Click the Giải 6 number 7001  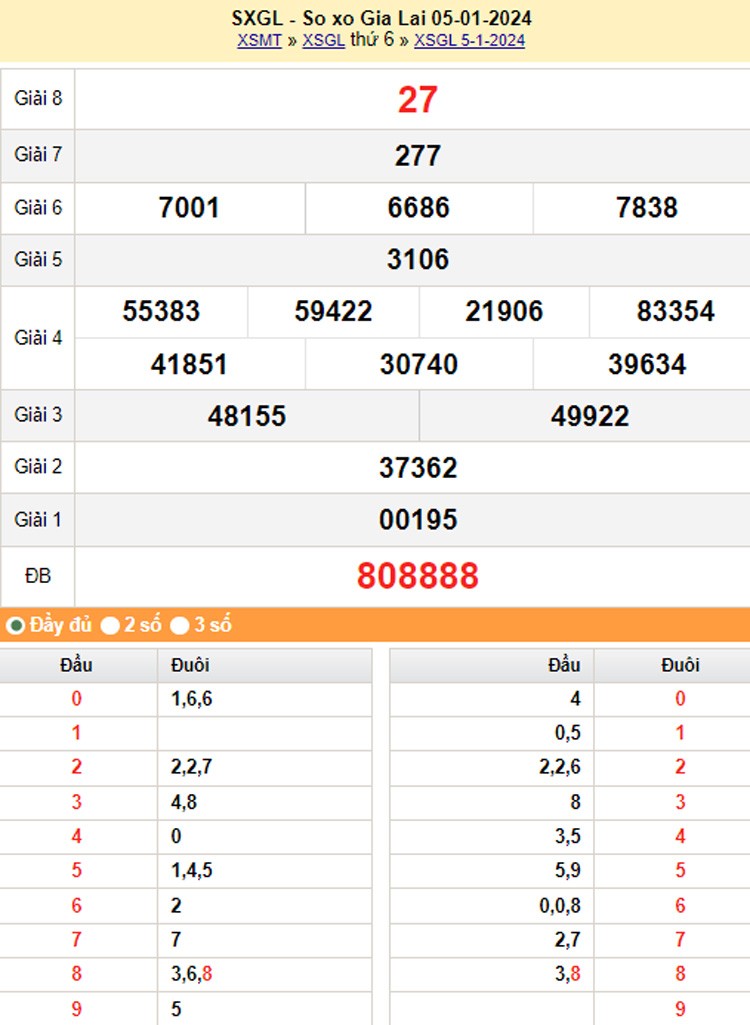click(x=189, y=208)
